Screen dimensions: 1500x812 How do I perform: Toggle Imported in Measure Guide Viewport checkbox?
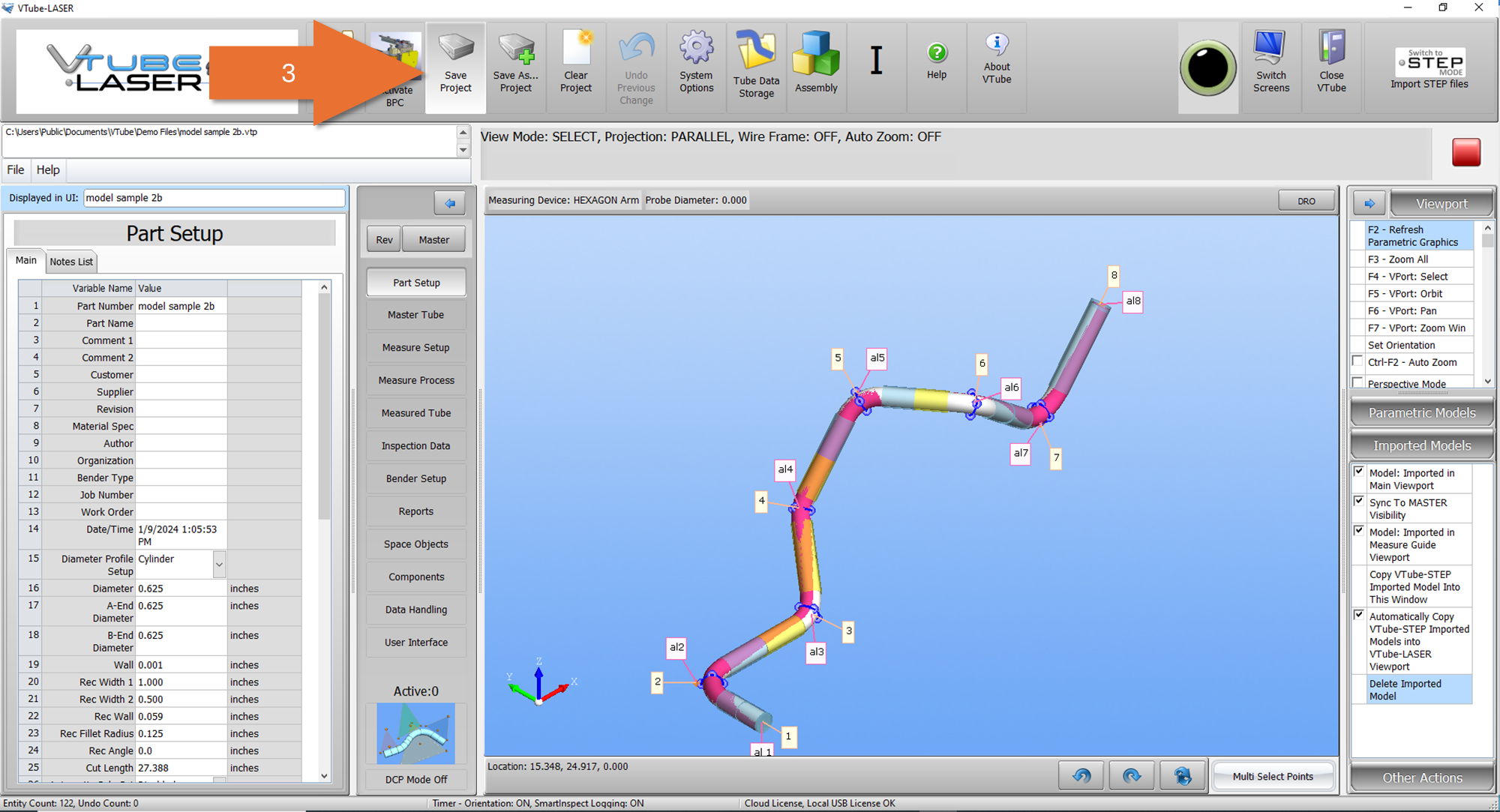pyautogui.click(x=1359, y=531)
